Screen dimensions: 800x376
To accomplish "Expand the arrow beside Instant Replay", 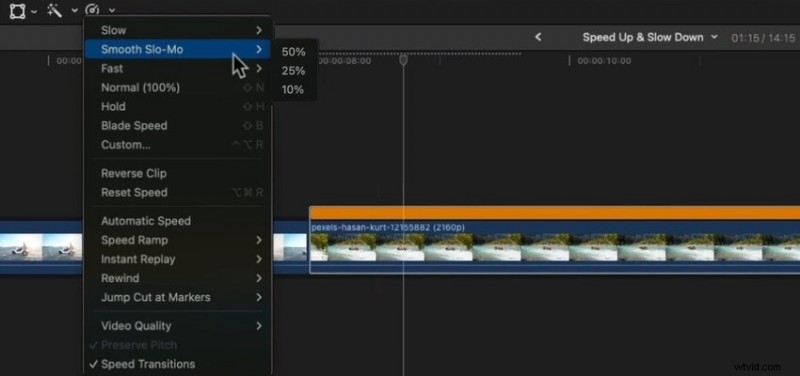I will point(259,259).
